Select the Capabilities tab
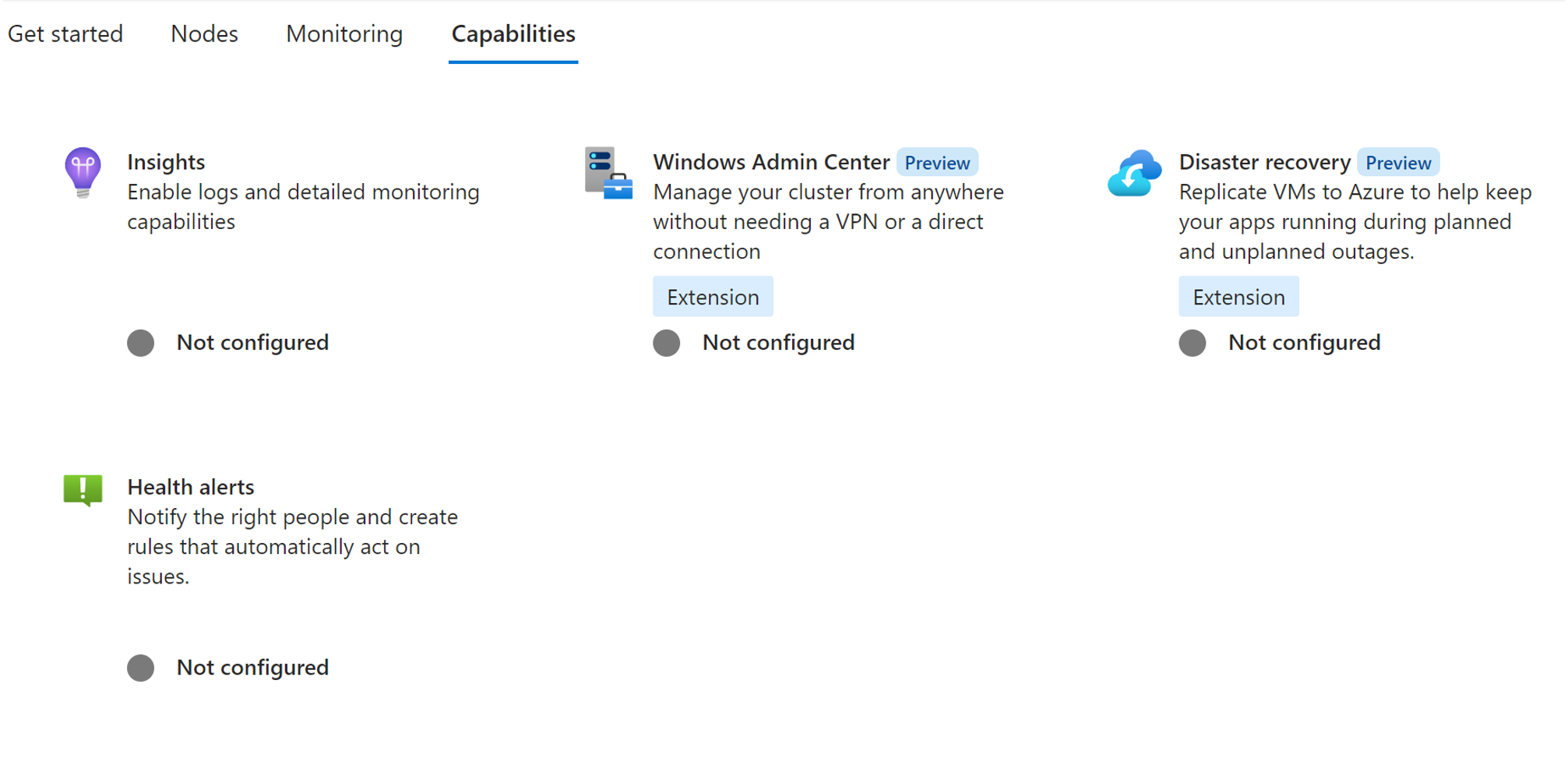The height and width of the screenshot is (779, 1568). (513, 33)
